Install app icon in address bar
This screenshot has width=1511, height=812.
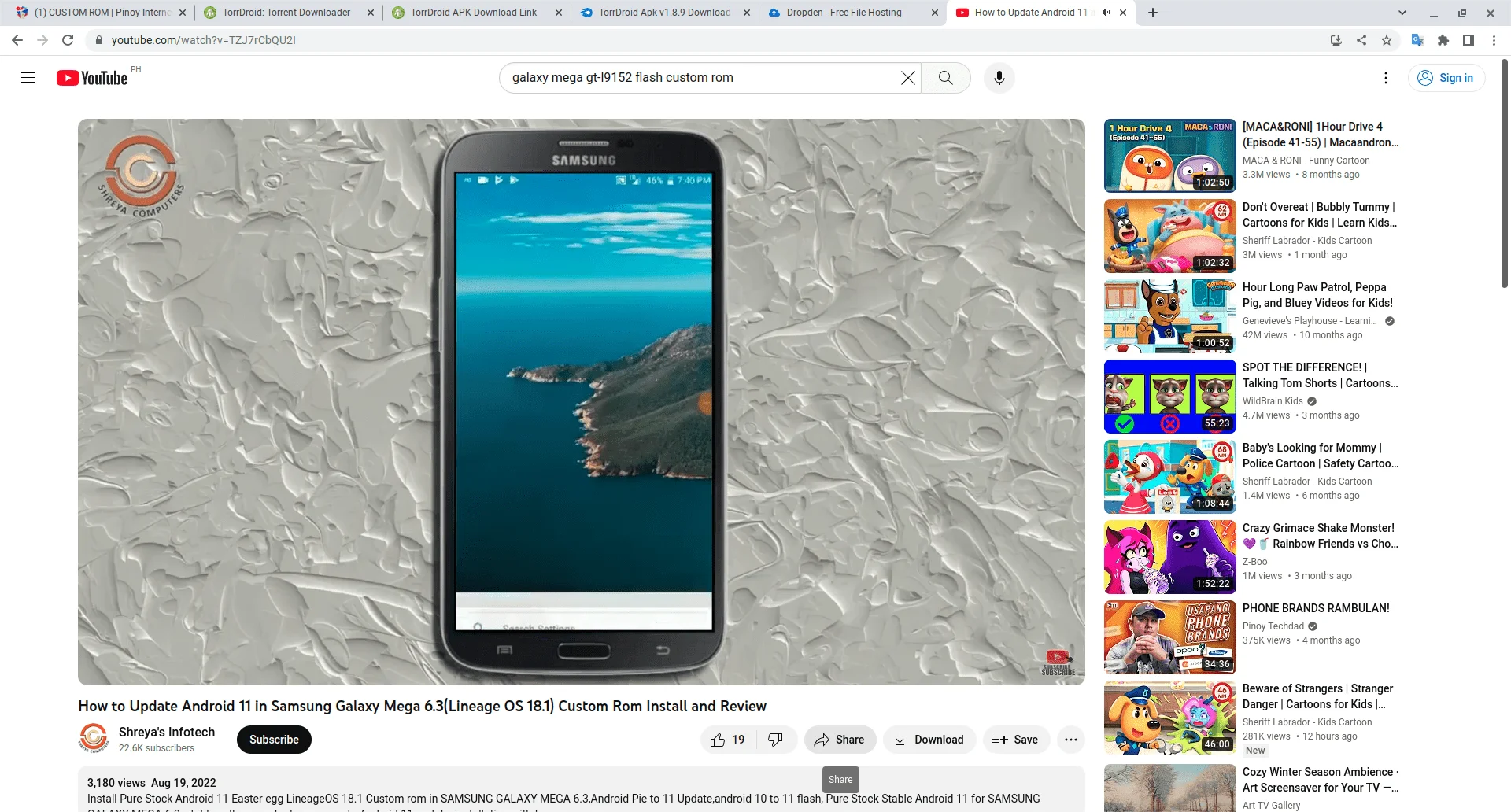point(1336,40)
